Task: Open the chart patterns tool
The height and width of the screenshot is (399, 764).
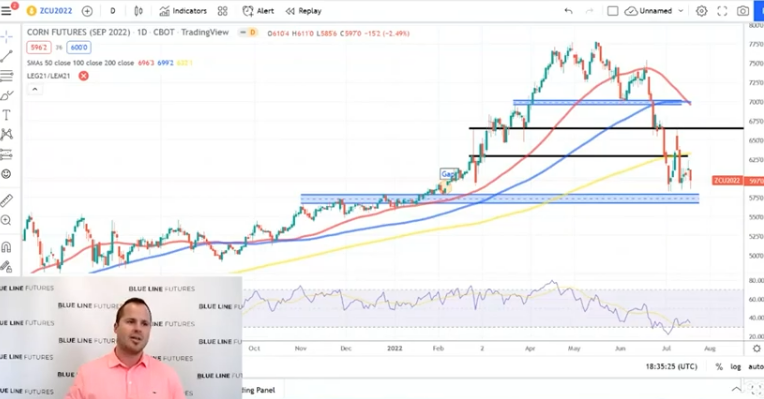Action: [6, 134]
